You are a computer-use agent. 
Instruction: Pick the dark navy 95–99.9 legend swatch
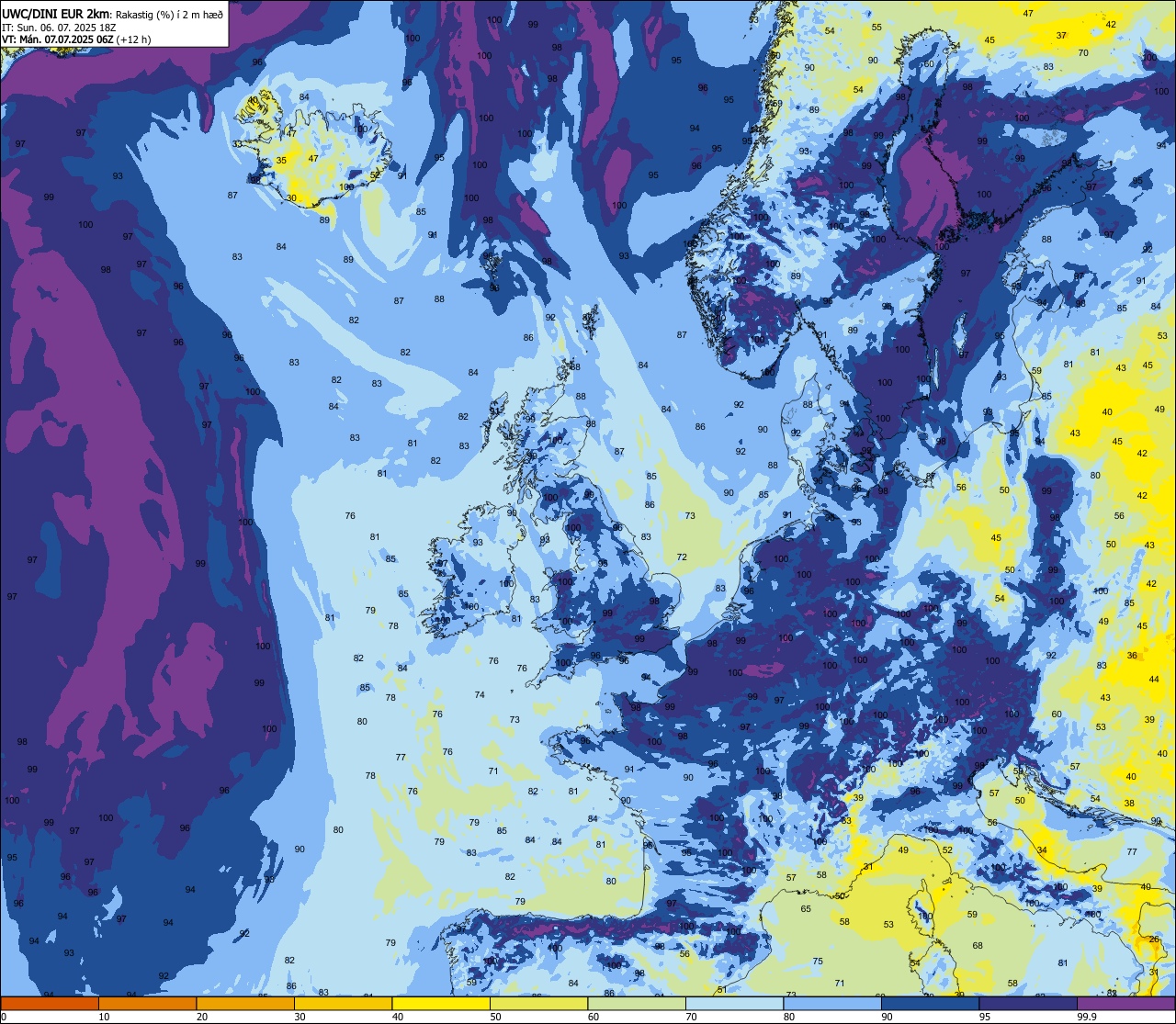1028,1003
